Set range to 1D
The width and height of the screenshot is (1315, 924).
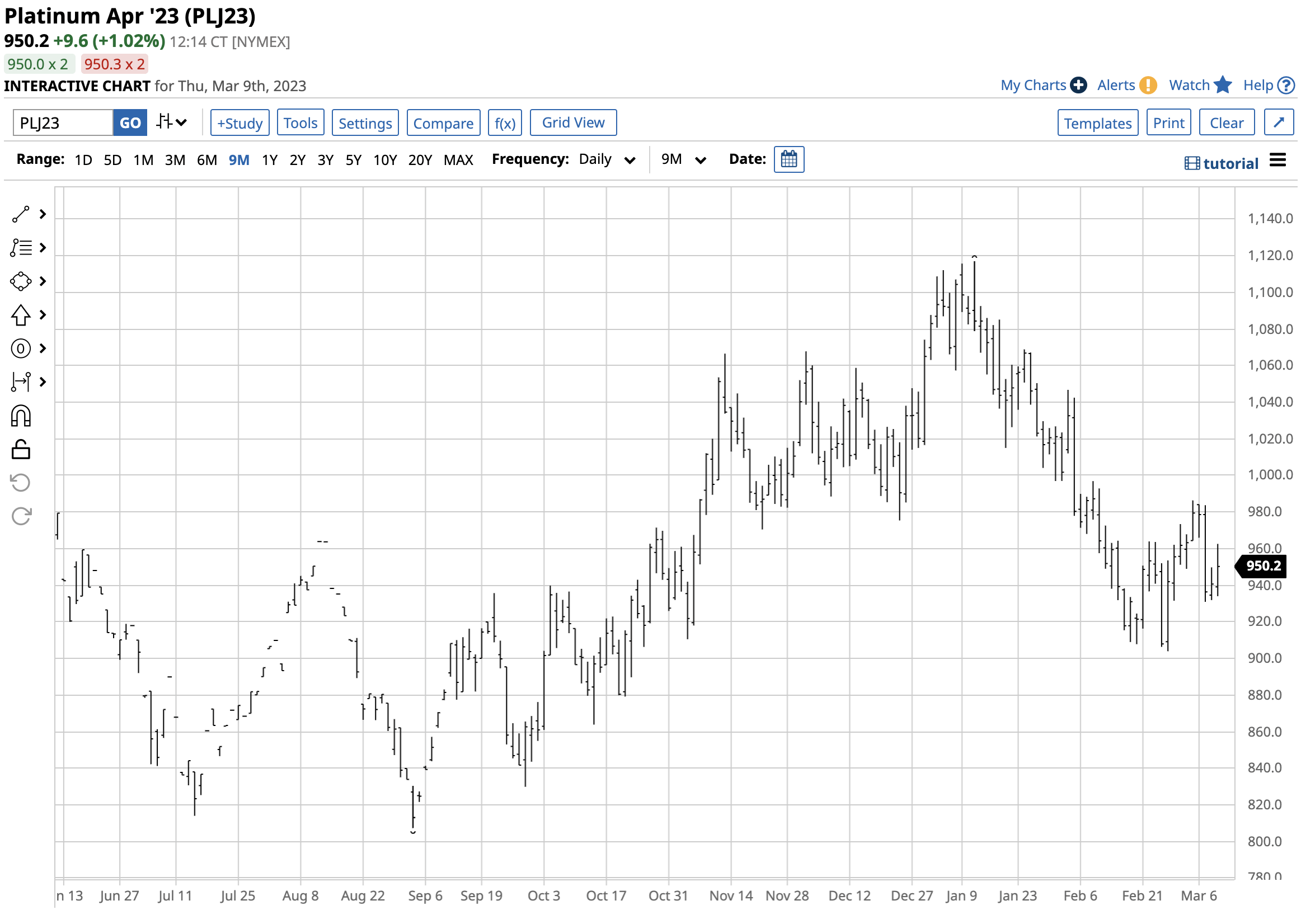coord(83,161)
